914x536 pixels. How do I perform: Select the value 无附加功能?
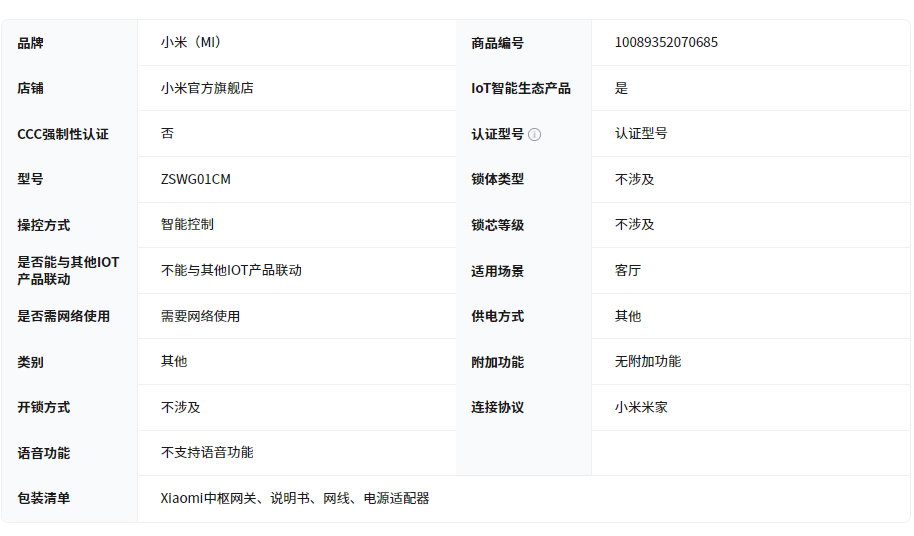tap(648, 361)
